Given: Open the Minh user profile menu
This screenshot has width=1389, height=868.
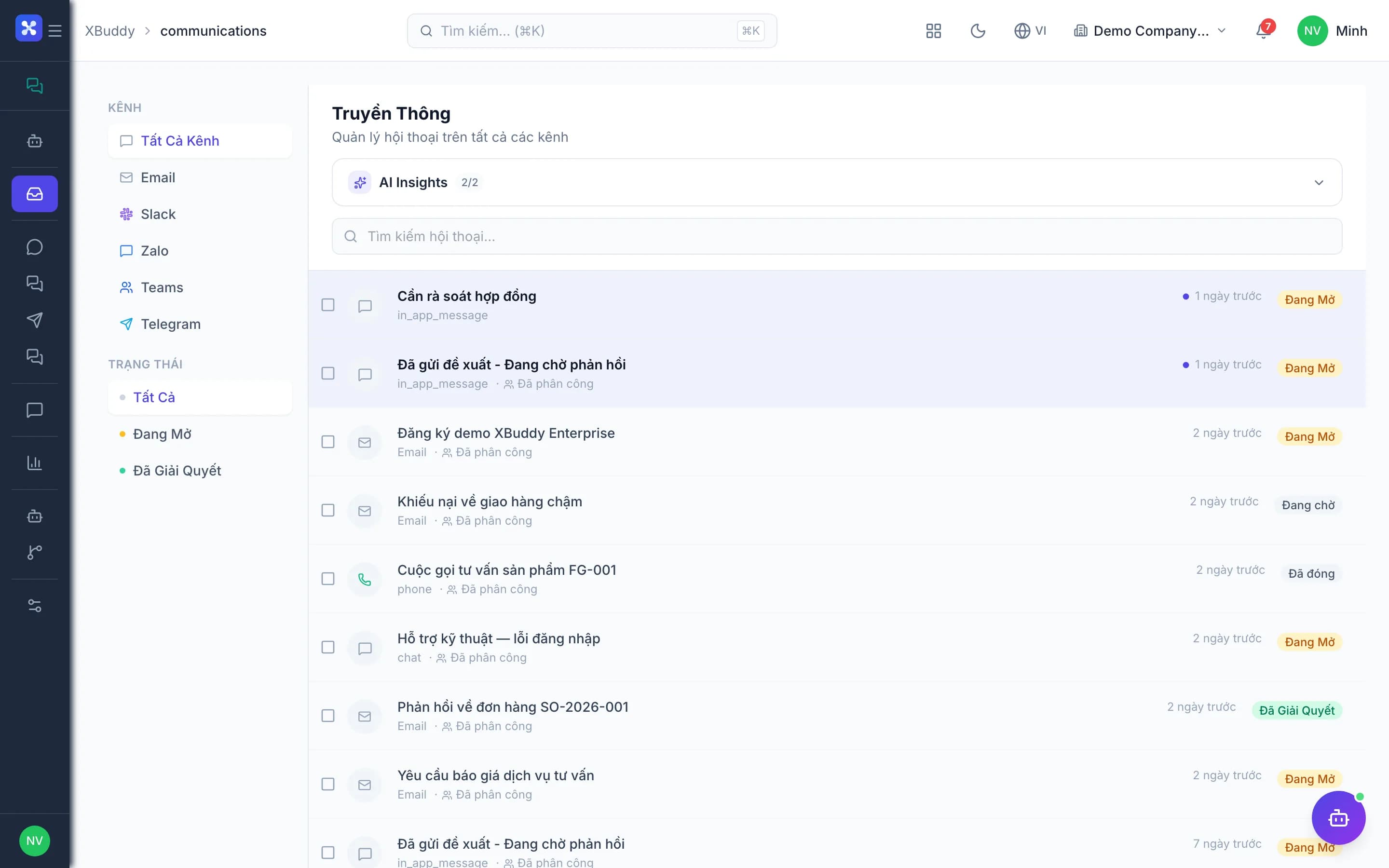Looking at the screenshot, I should pos(1332,30).
